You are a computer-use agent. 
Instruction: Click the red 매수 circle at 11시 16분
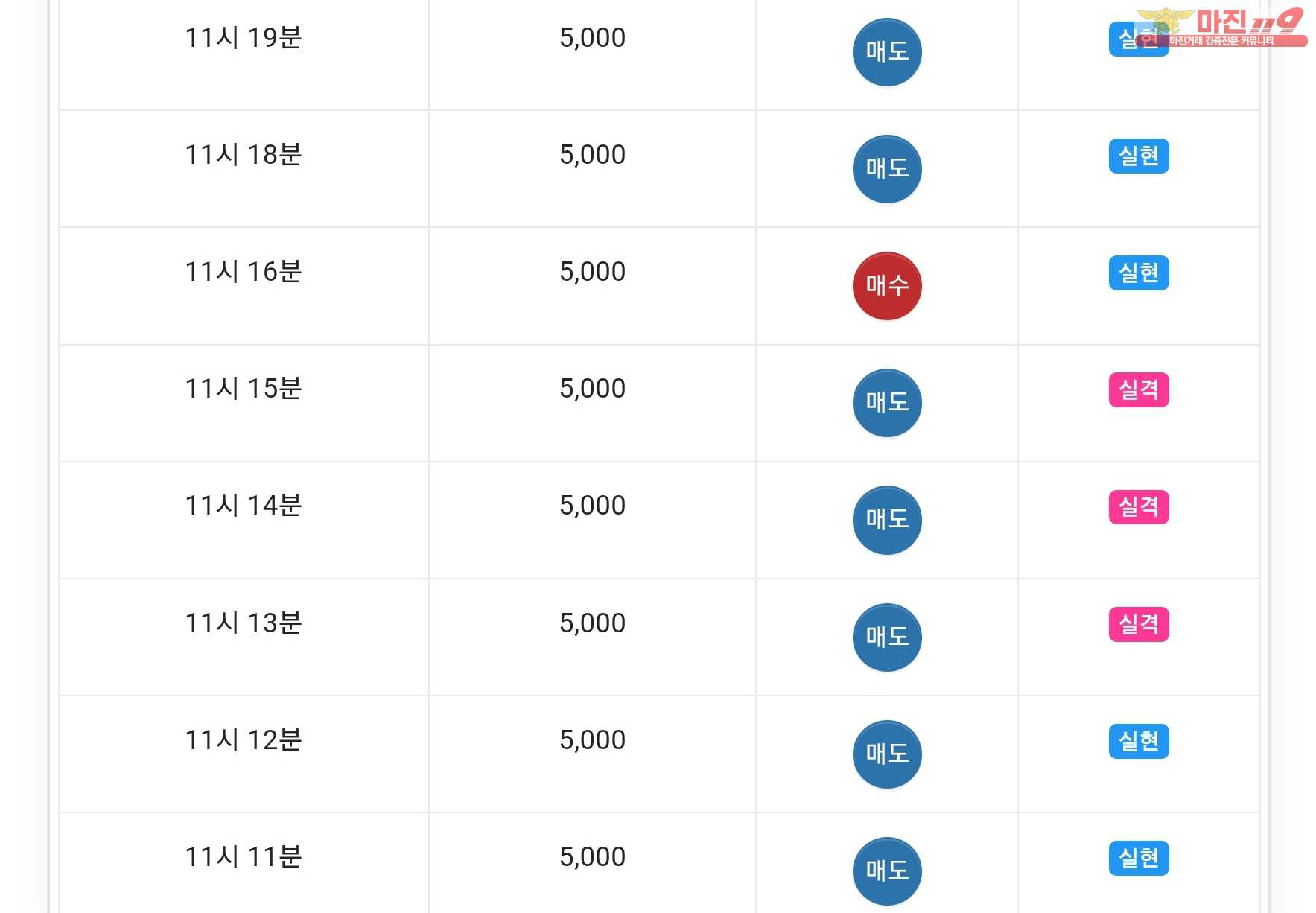[886, 286]
